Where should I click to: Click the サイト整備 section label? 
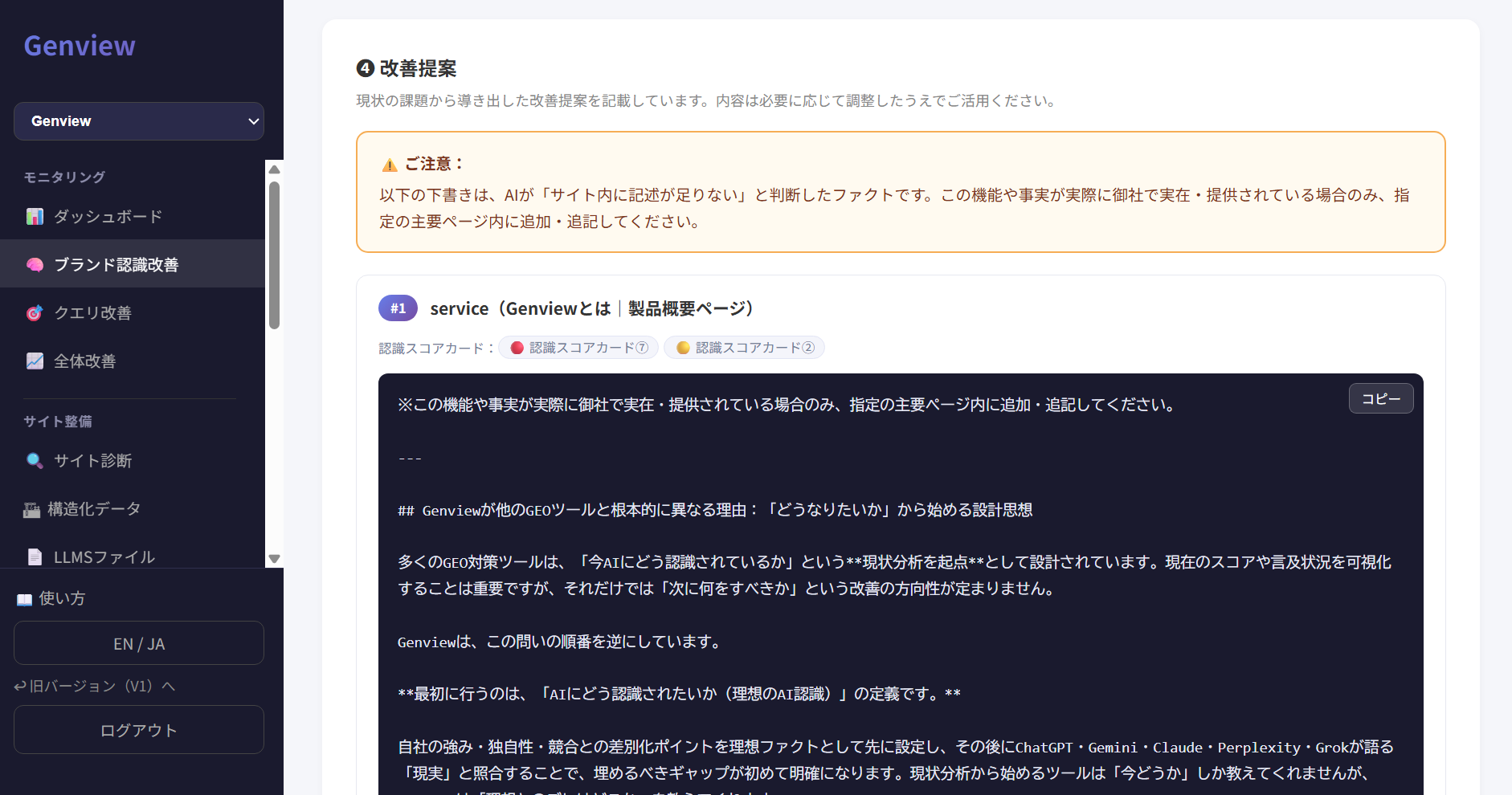pyautogui.click(x=58, y=422)
